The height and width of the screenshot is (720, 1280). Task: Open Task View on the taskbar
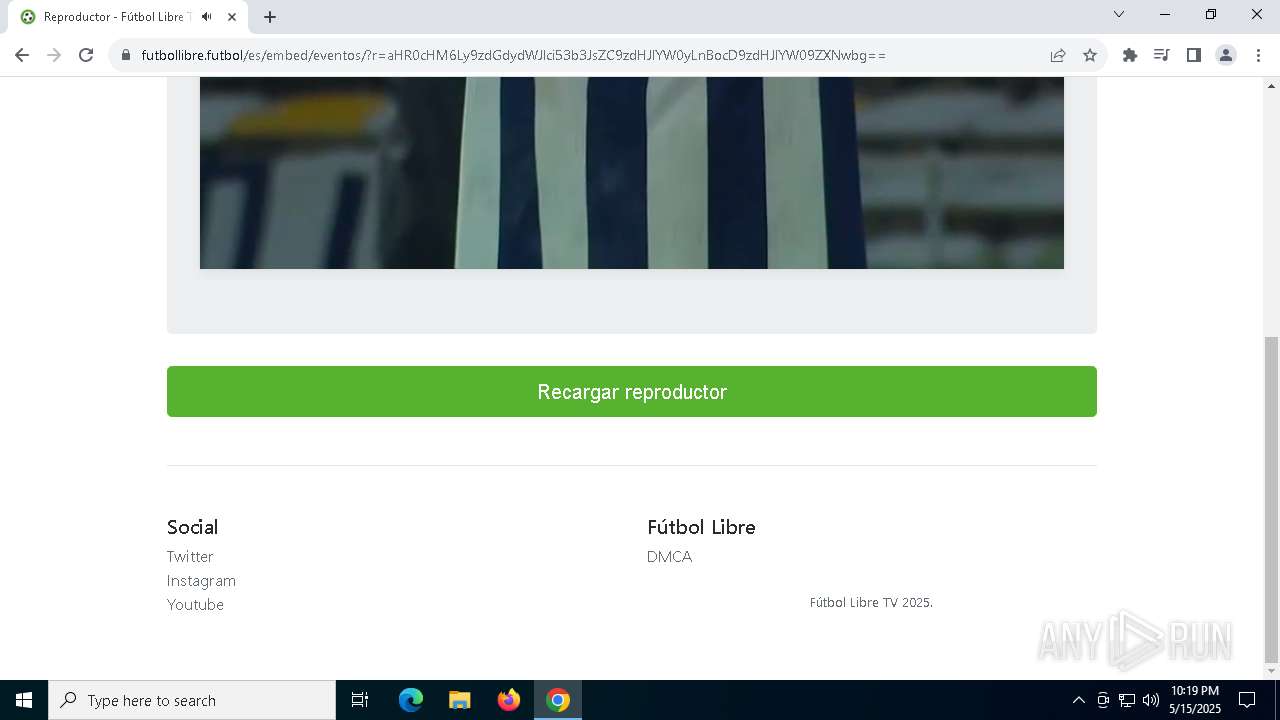pyautogui.click(x=360, y=700)
